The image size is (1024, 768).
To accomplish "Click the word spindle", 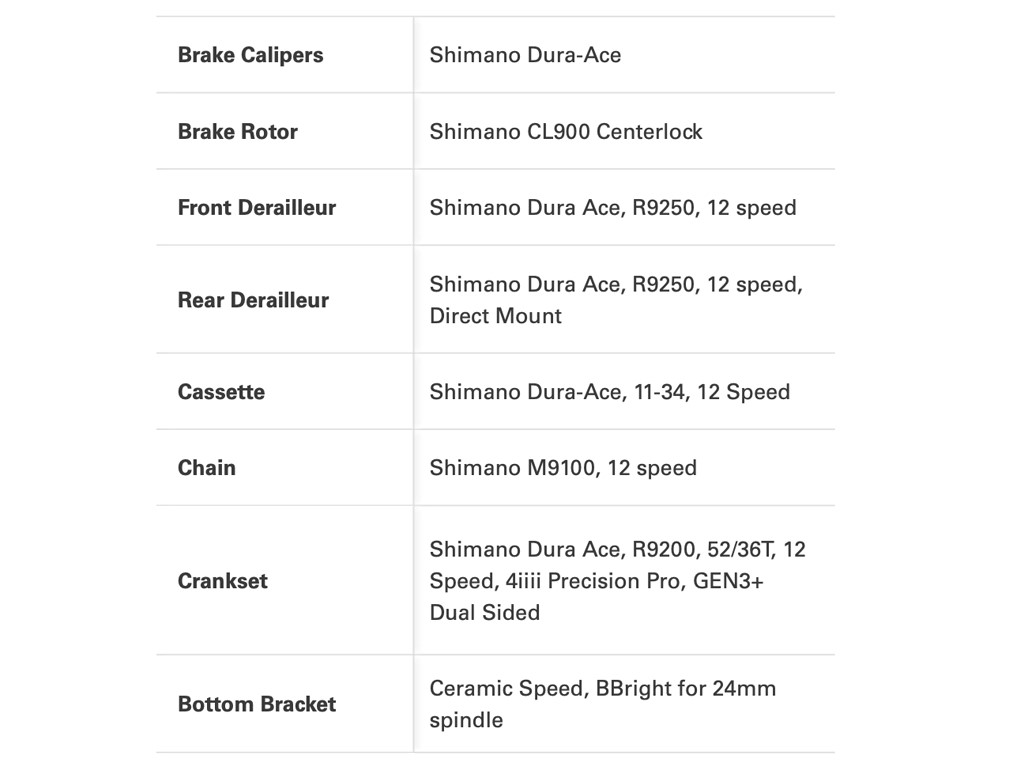I will [466, 720].
